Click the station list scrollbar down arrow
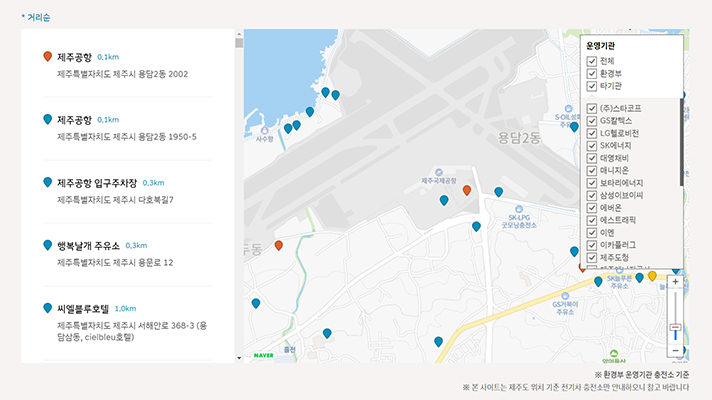The height and width of the screenshot is (400, 712). tap(239, 357)
